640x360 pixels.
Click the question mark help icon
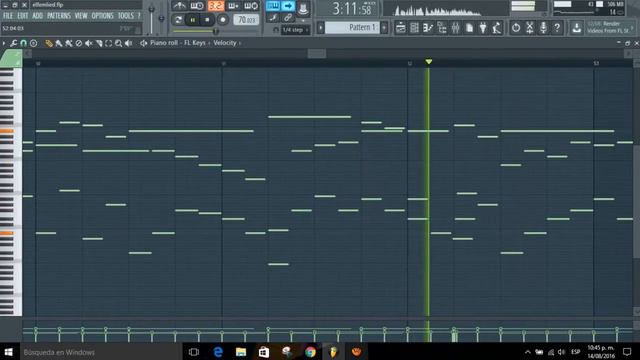(557, 28)
